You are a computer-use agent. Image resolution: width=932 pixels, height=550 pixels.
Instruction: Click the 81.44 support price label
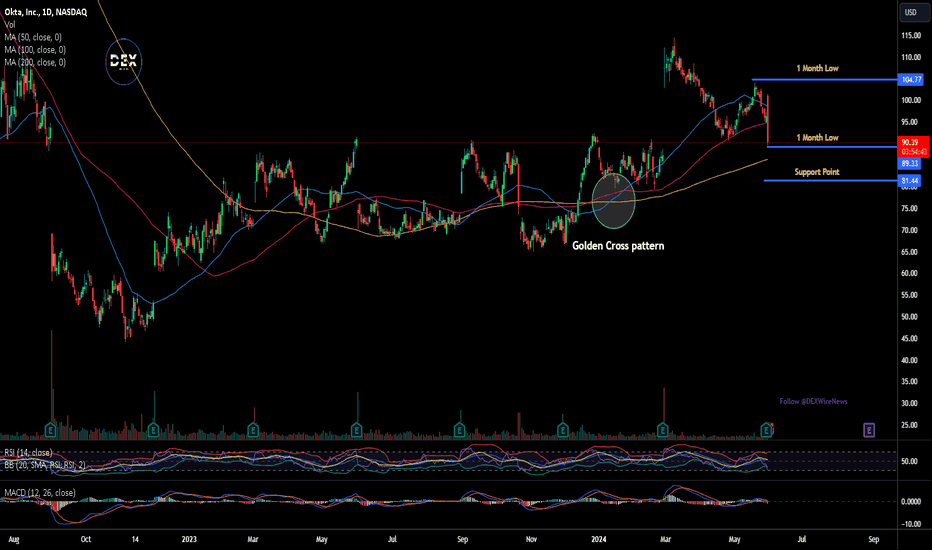pos(909,181)
